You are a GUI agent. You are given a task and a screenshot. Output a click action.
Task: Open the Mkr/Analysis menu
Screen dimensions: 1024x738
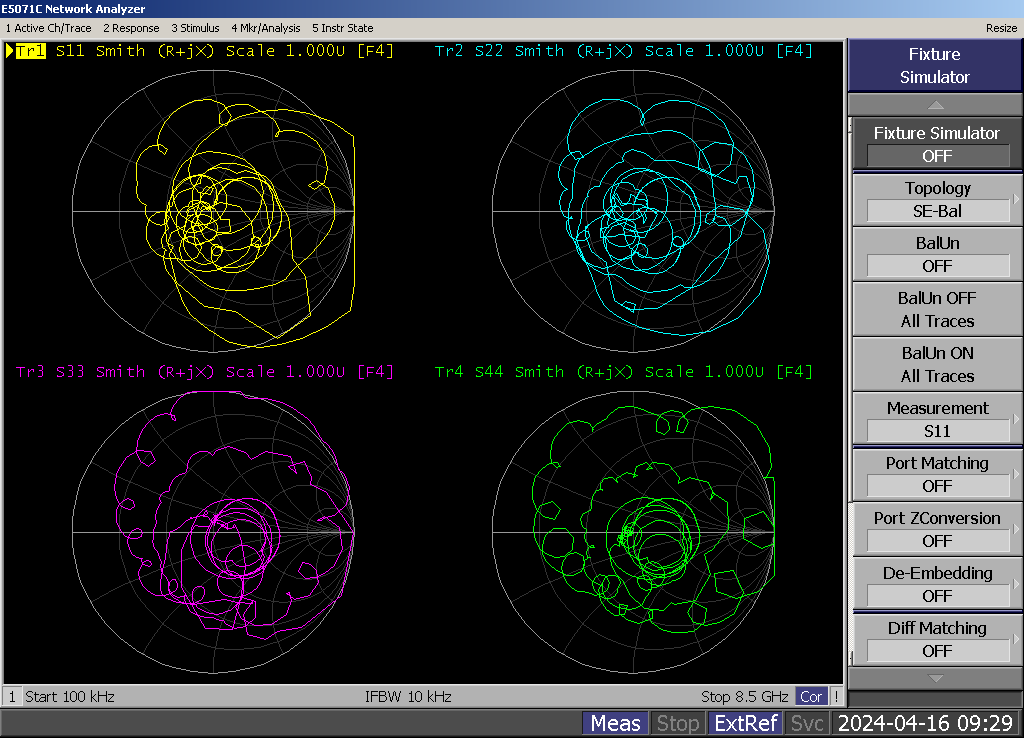[x=266, y=28]
